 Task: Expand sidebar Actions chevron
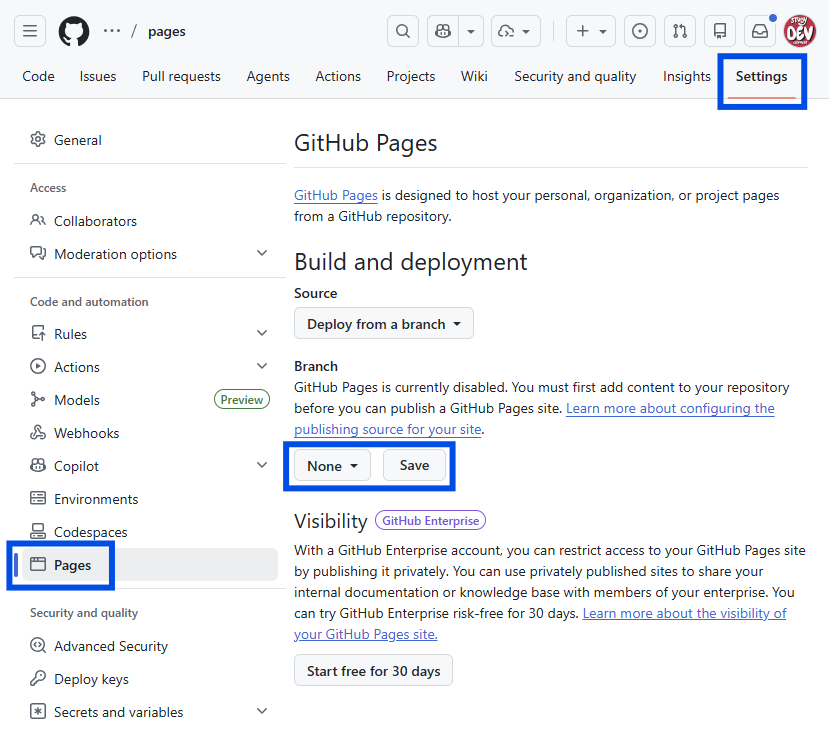coord(262,366)
